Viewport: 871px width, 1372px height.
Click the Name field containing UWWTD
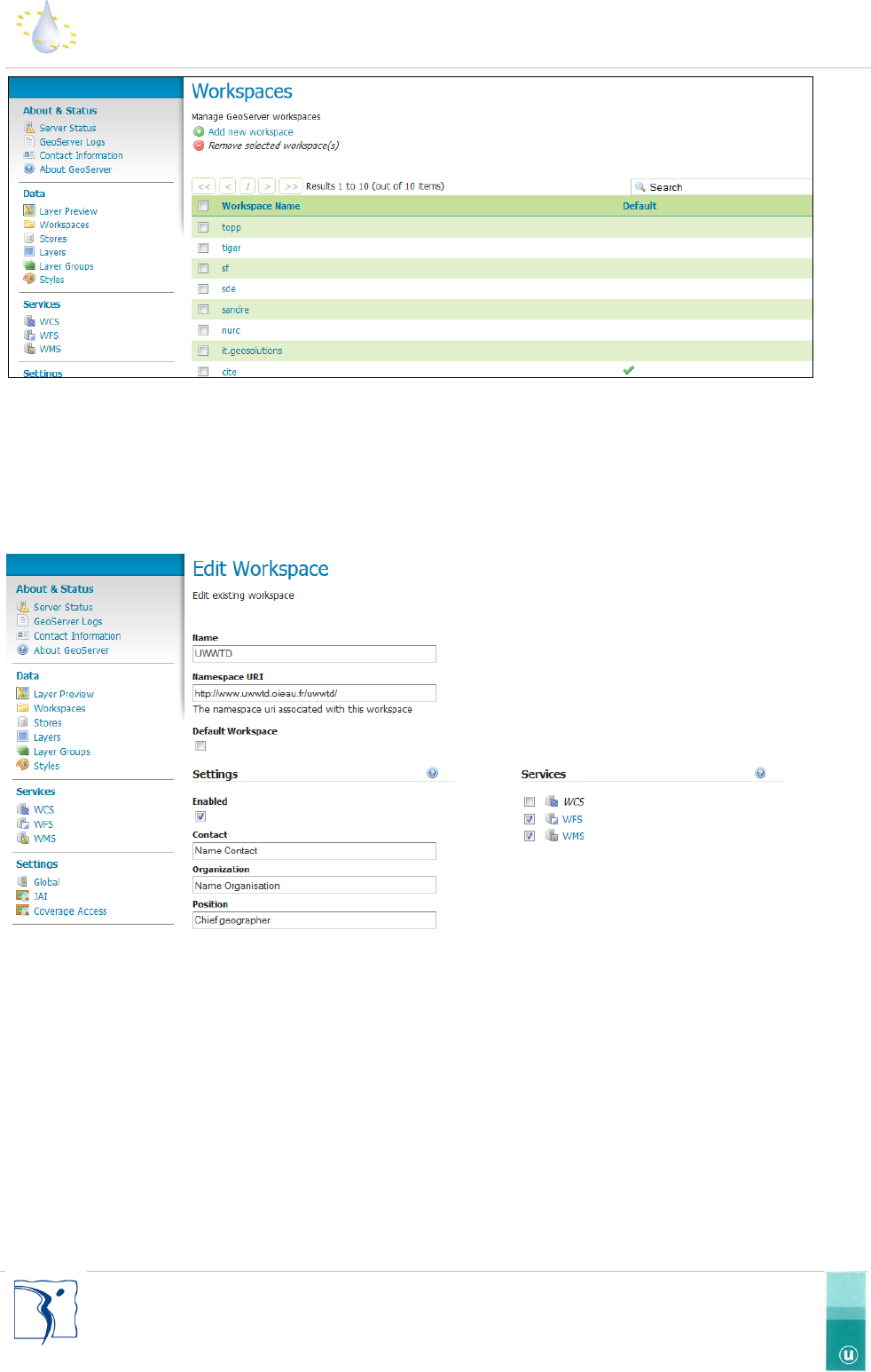[314, 654]
